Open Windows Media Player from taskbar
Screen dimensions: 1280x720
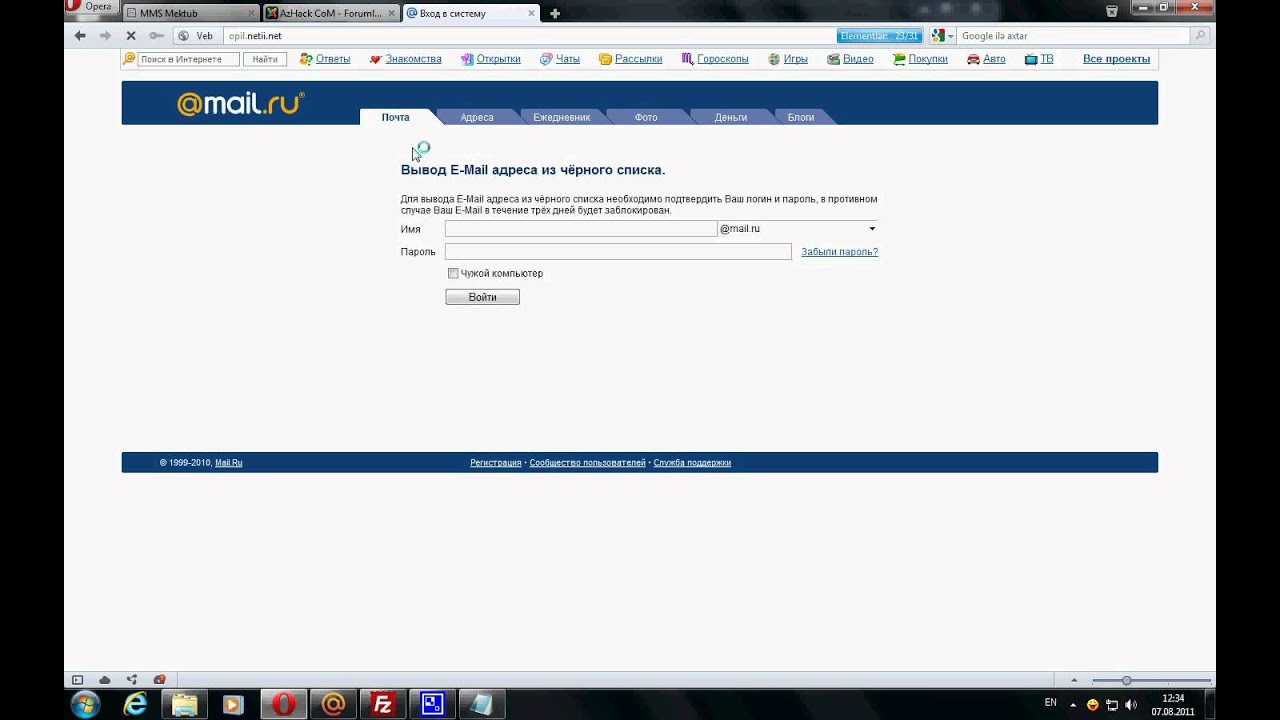pos(233,704)
